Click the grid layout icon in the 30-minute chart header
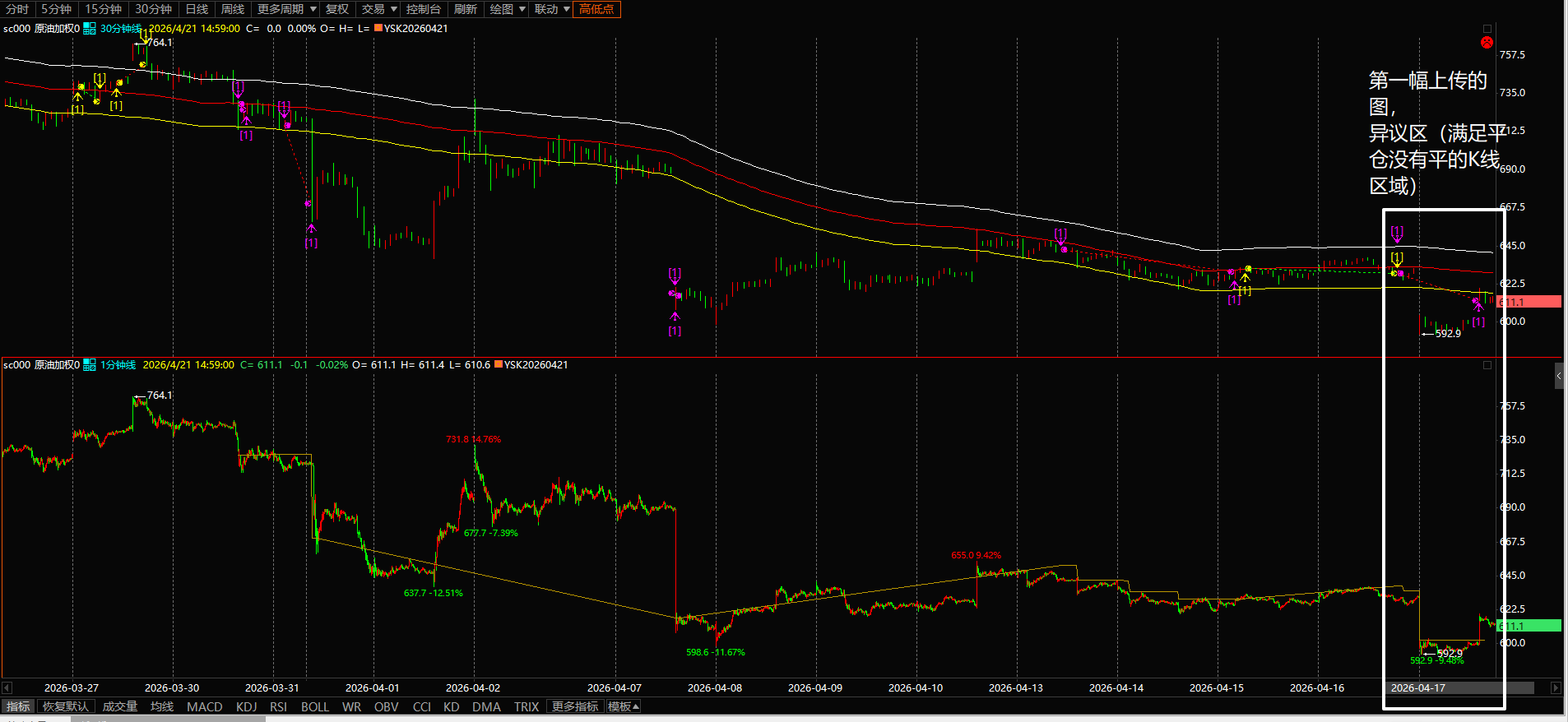This screenshot has width=1568, height=722. pyautogui.click(x=90, y=29)
